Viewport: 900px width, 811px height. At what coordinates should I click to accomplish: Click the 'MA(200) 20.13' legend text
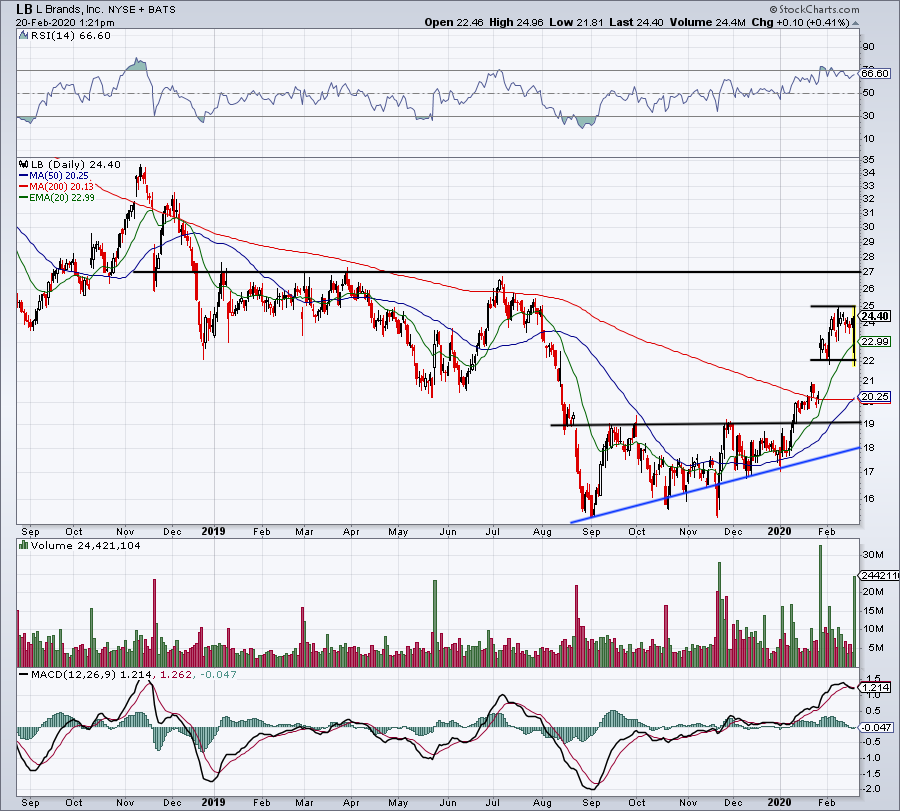tap(61, 187)
